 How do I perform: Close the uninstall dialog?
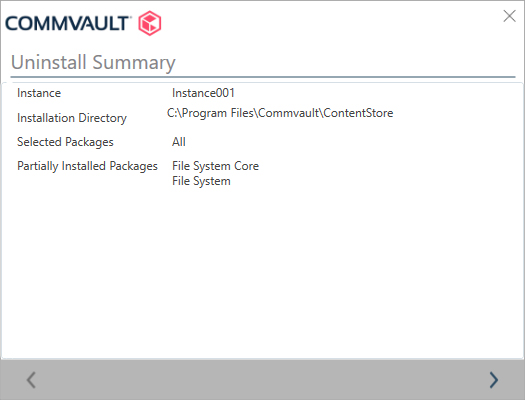(x=509, y=16)
